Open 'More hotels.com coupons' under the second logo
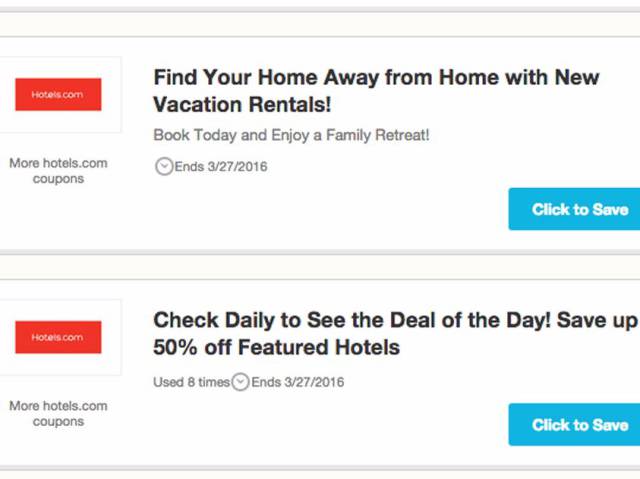Image resolution: width=640 pixels, height=479 pixels. (58, 414)
